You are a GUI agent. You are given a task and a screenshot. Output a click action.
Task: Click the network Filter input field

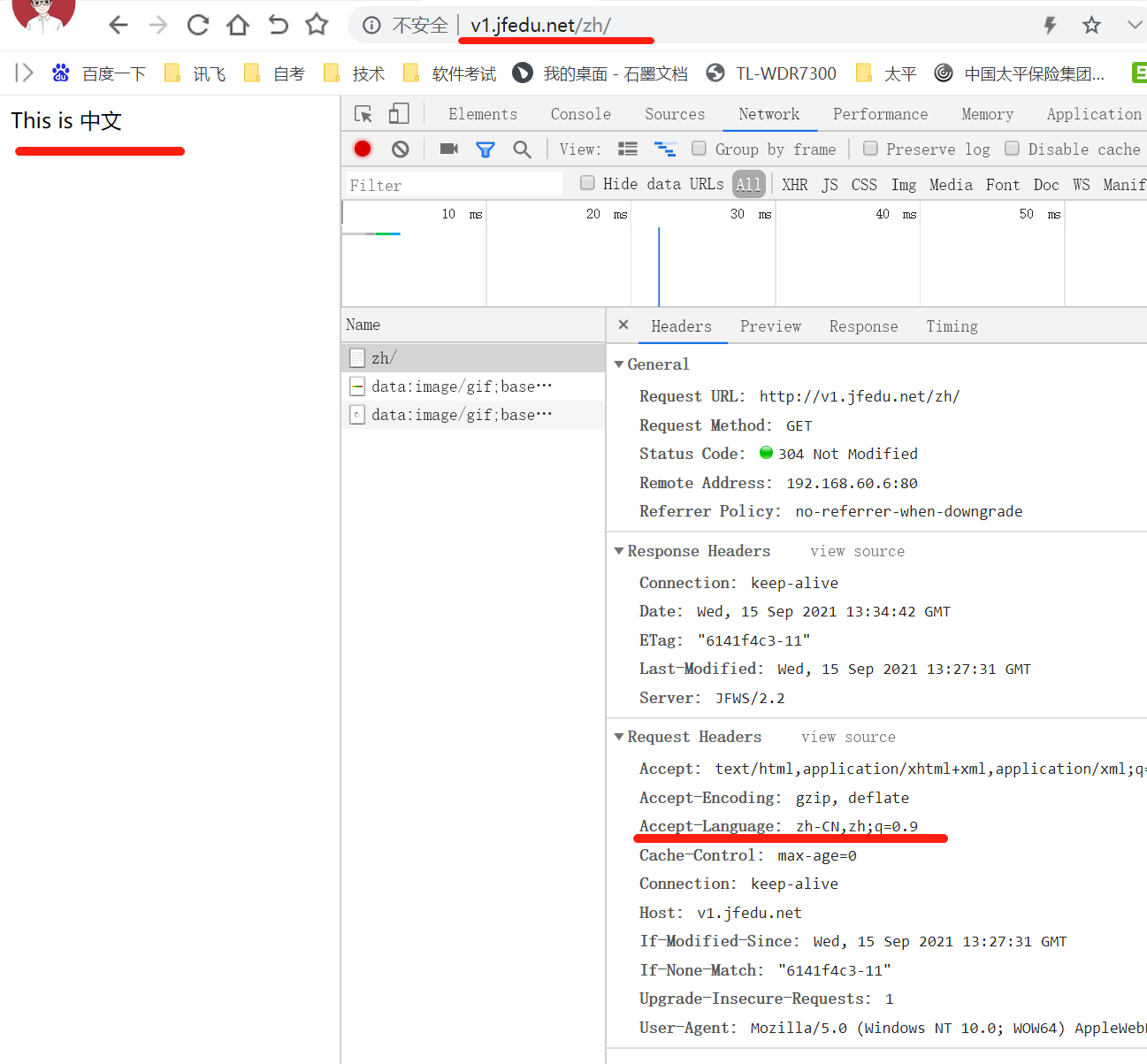click(x=453, y=185)
